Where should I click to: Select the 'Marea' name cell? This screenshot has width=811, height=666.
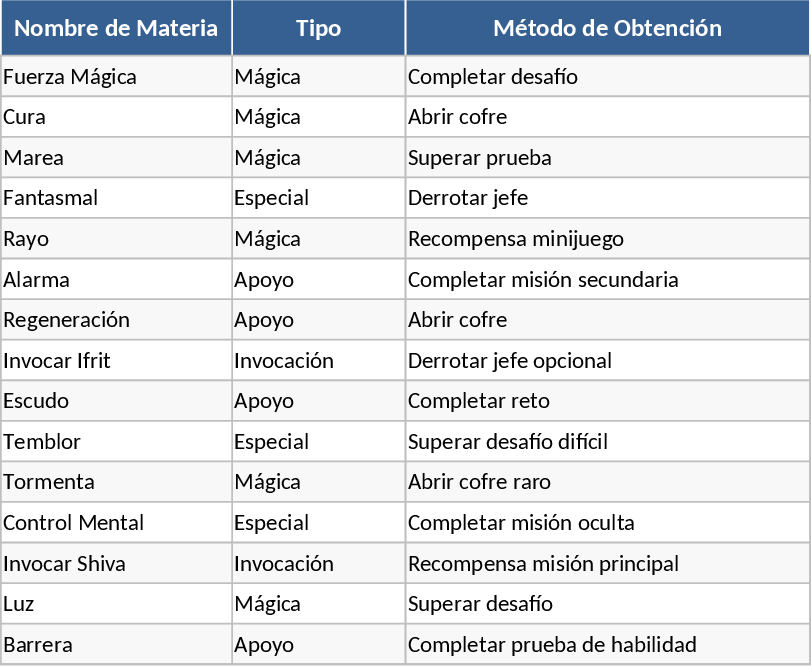tap(33, 158)
